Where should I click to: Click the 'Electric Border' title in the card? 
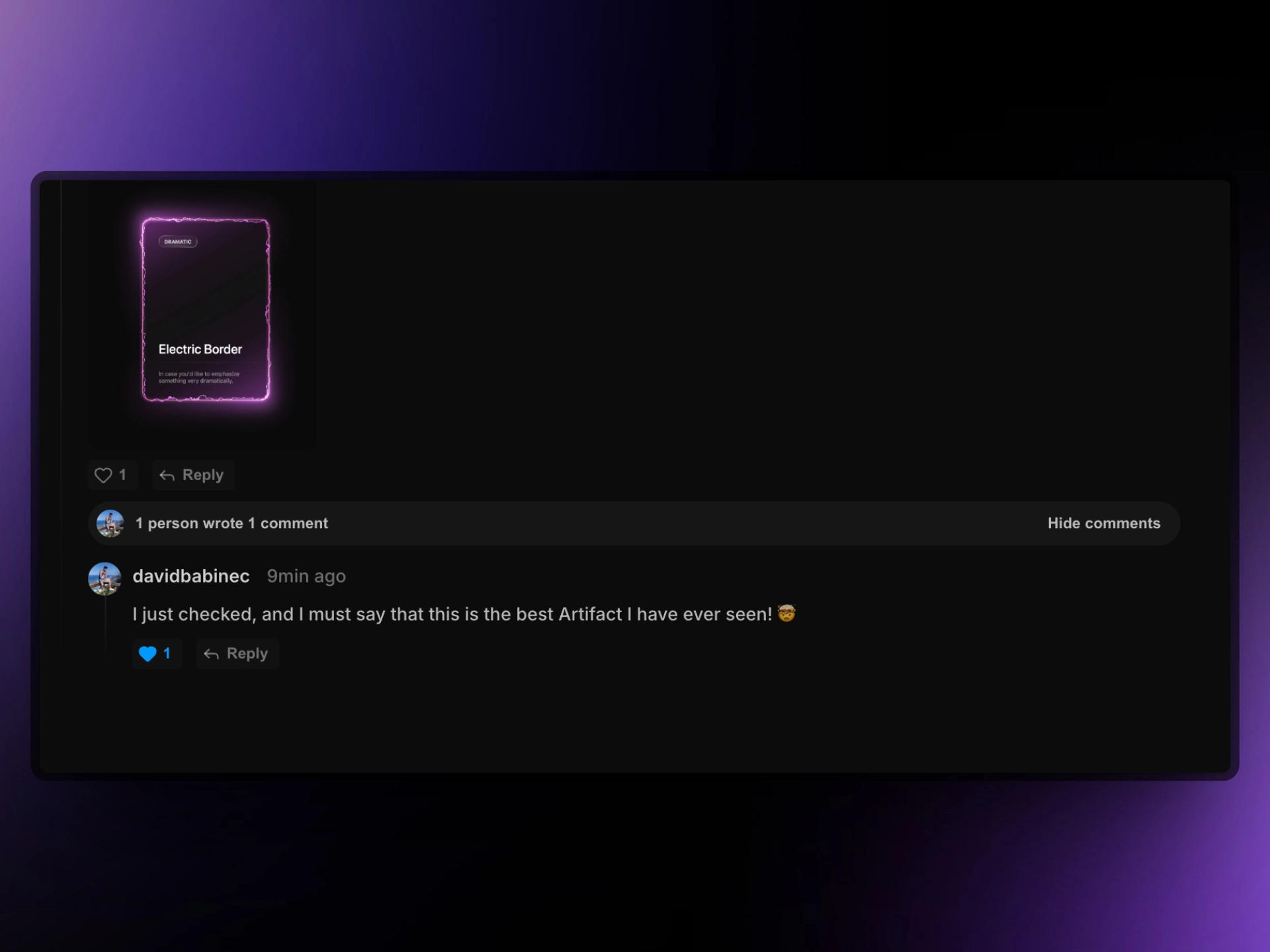click(x=200, y=349)
